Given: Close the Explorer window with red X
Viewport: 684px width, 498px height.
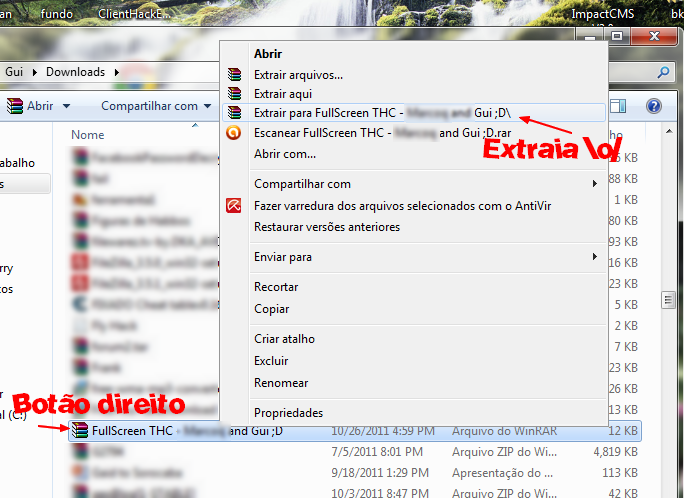Looking at the screenshot, I should (654, 36).
